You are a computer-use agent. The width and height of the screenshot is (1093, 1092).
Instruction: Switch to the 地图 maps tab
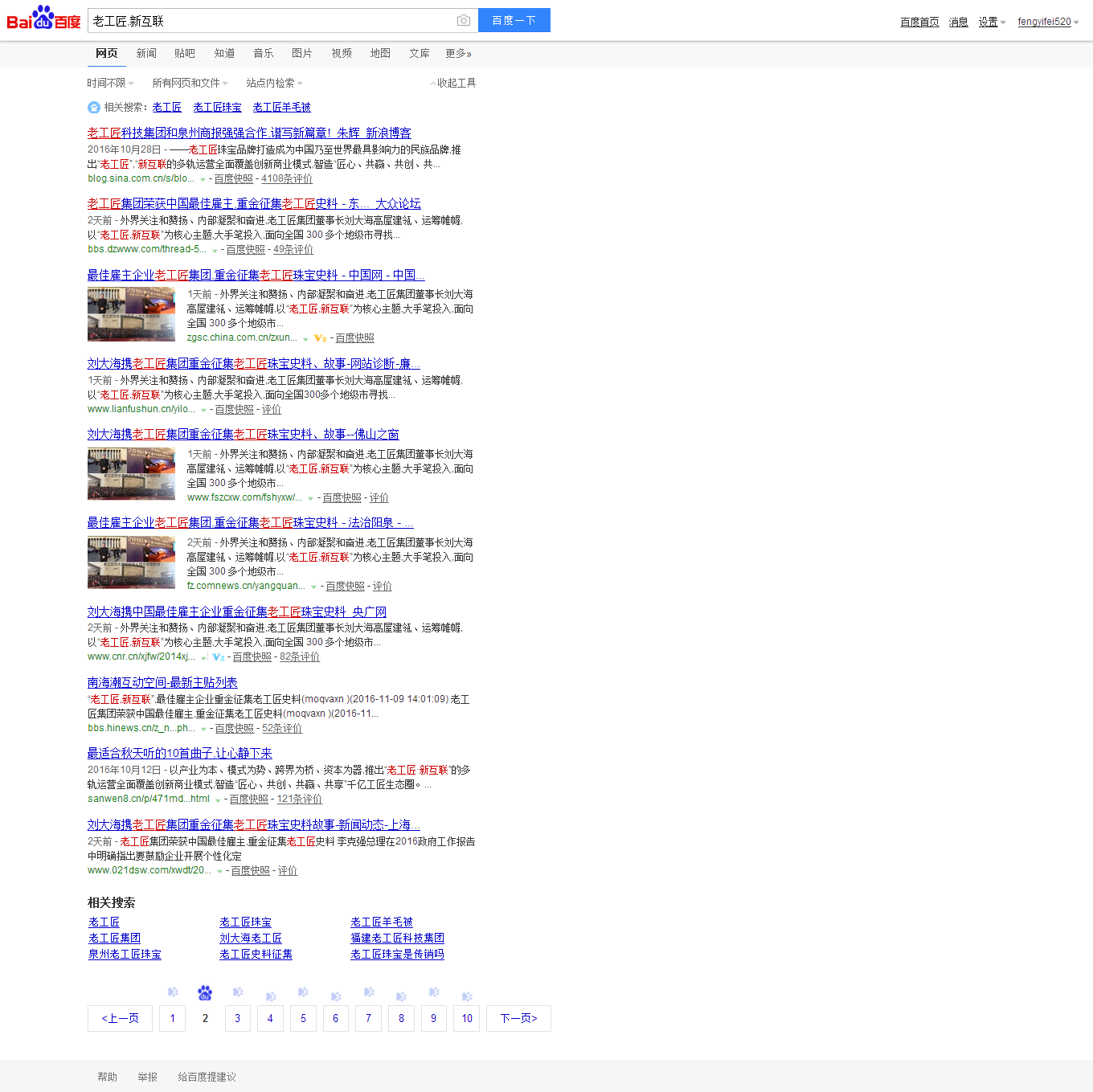click(380, 53)
